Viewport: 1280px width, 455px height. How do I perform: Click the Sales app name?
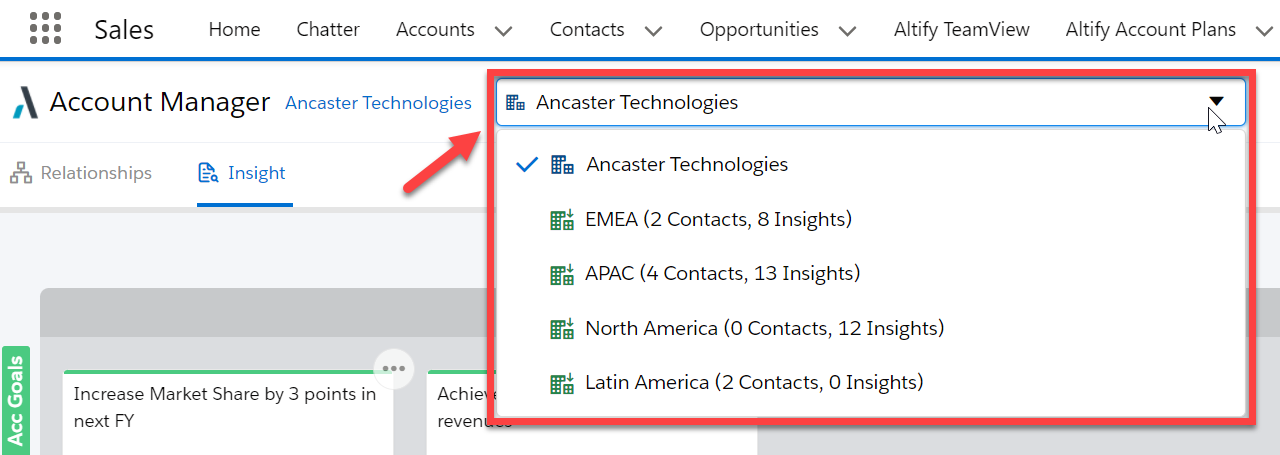click(x=124, y=29)
